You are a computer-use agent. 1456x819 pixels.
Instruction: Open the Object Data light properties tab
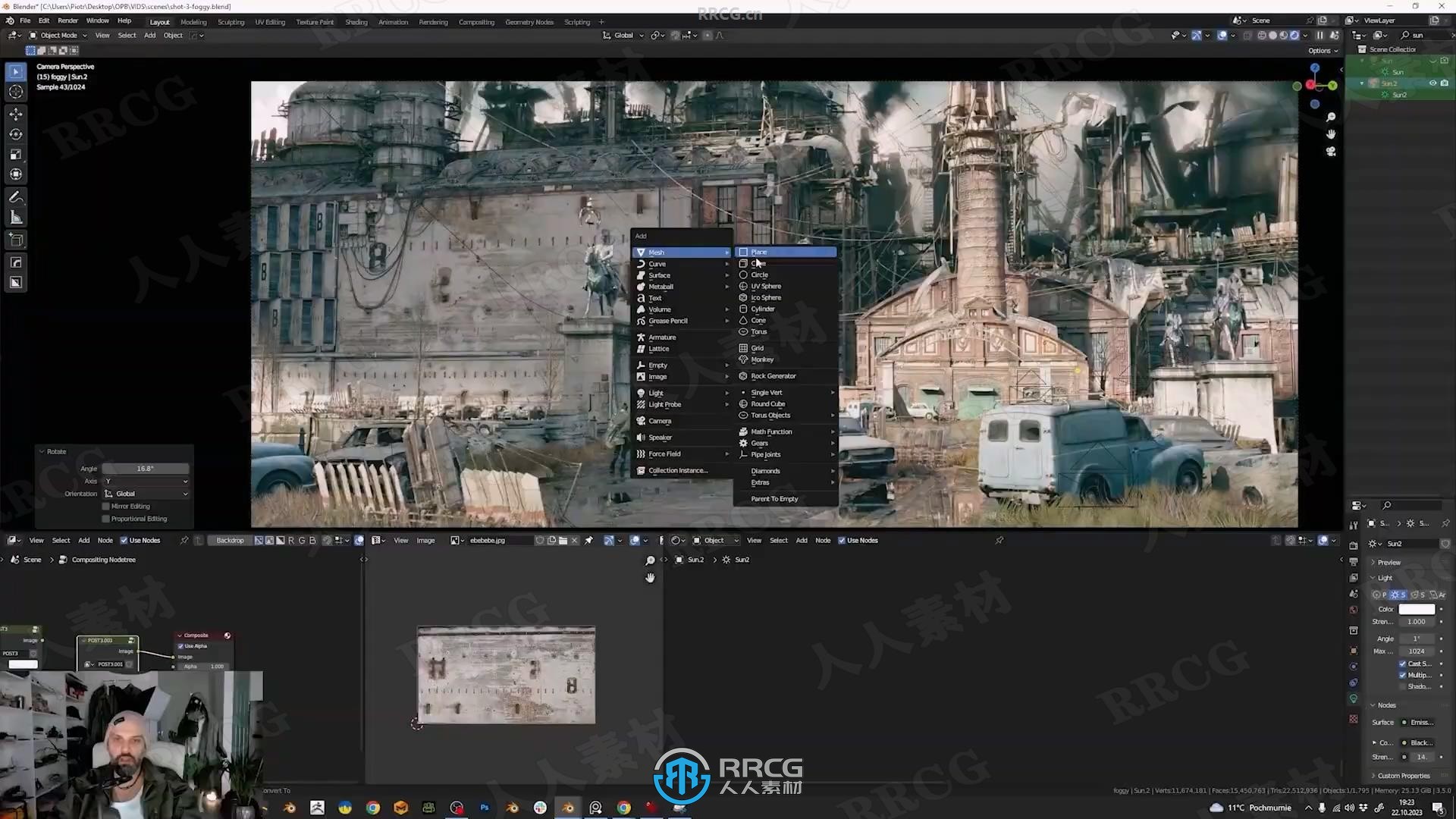(1354, 699)
